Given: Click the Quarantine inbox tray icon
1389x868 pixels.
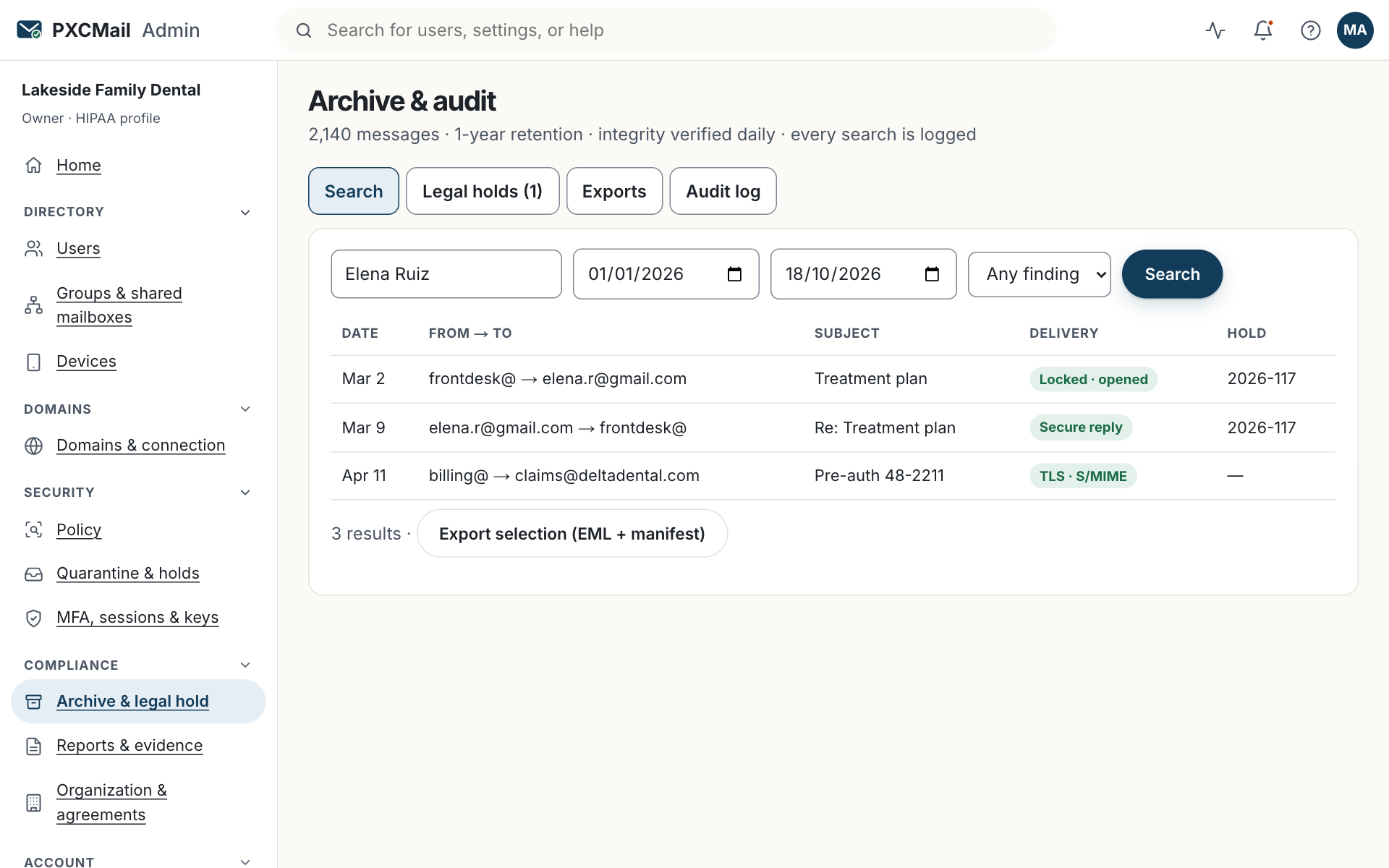Looking at the screenshot, I should coord(33,574).
